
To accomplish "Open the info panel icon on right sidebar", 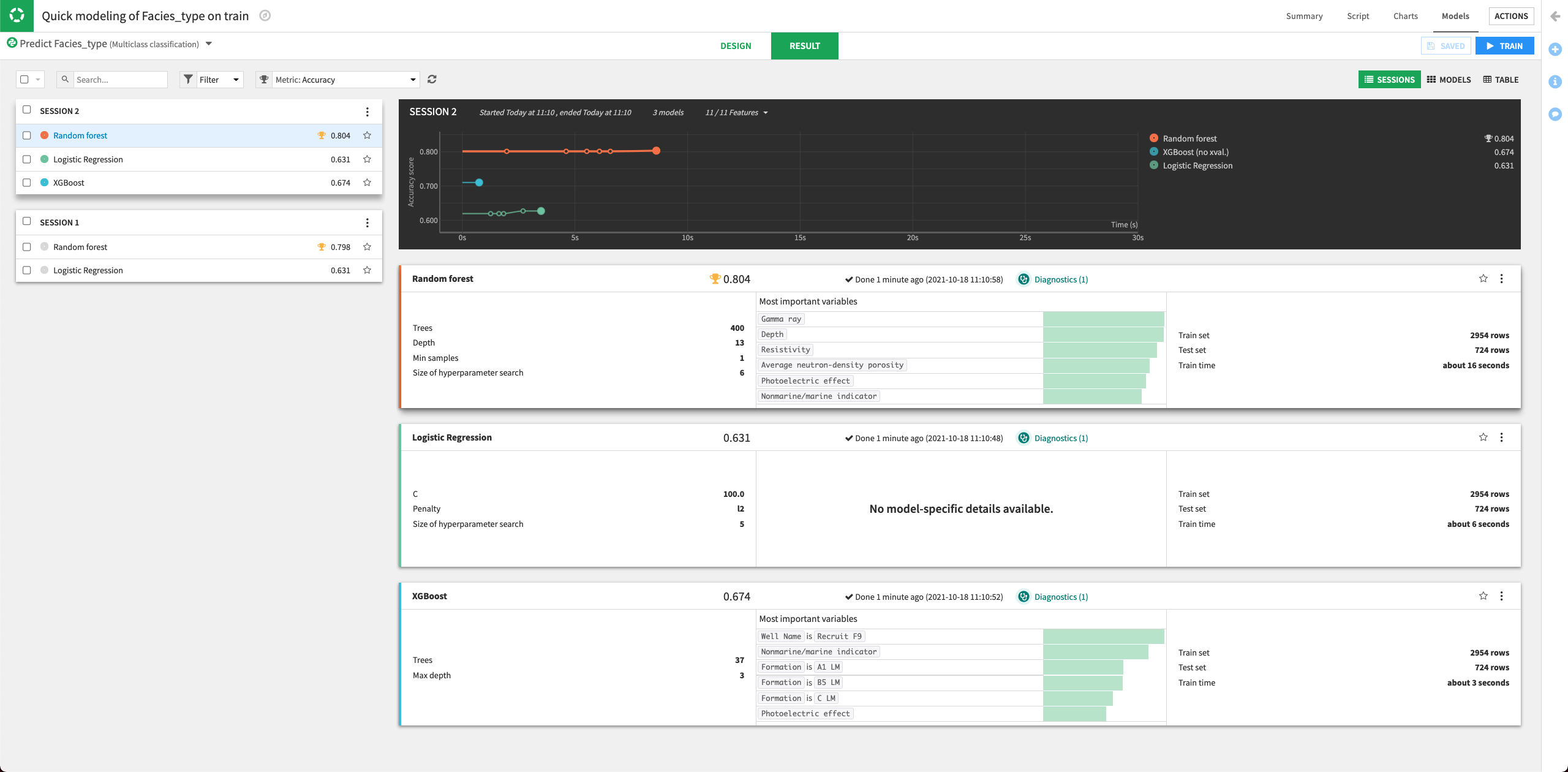I will 1555,81.
